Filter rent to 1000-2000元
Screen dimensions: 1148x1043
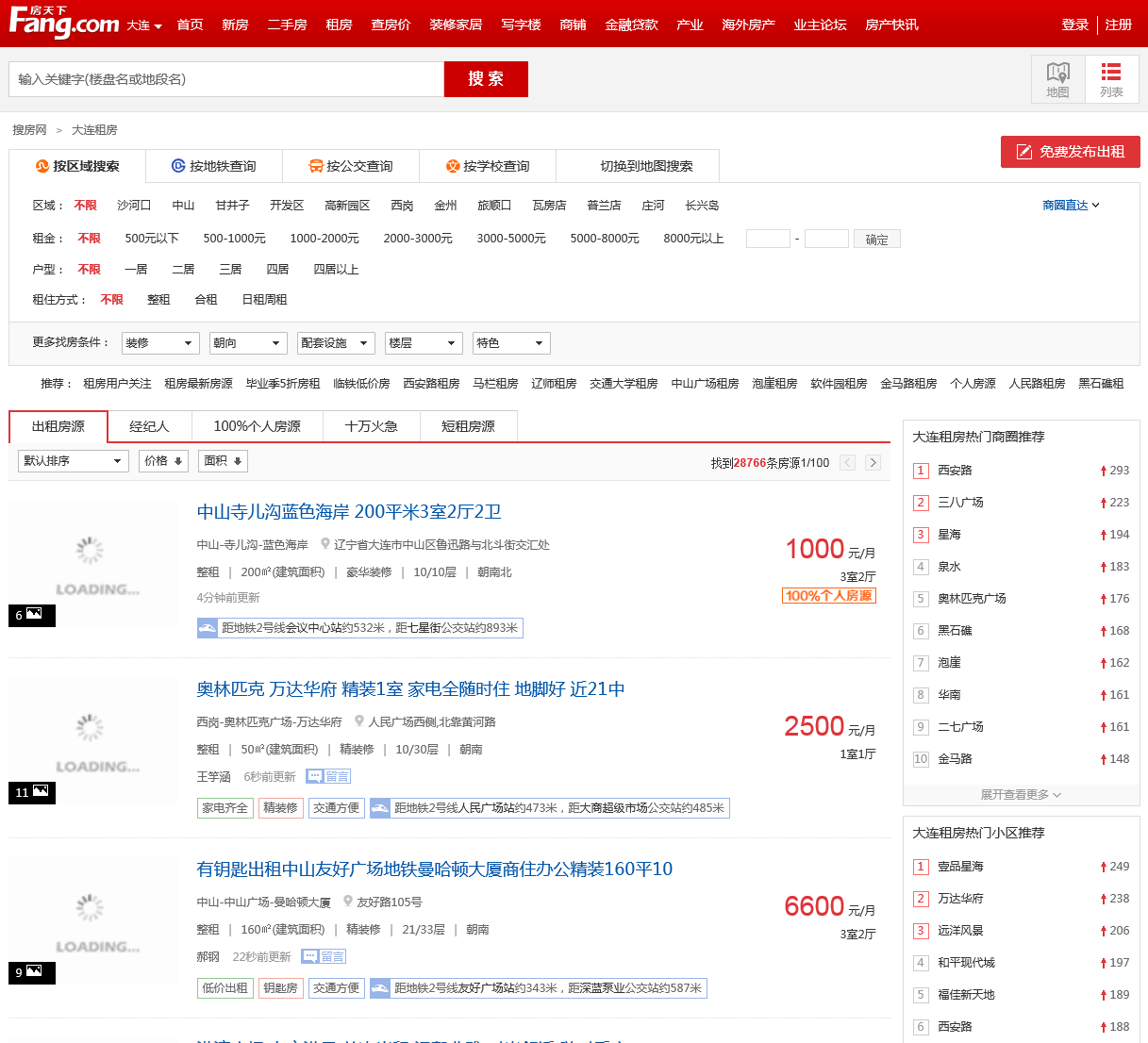pyautogui.click(x=324, y=239)
